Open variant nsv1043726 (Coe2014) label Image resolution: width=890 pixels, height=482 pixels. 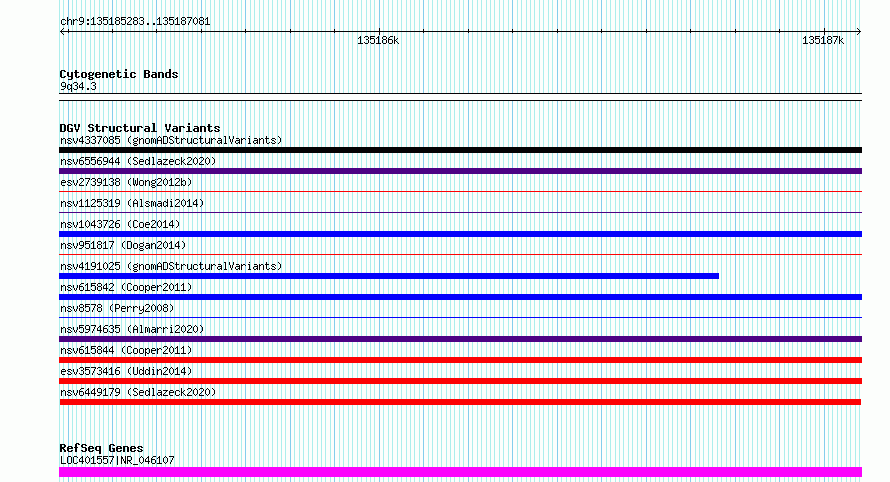(x=120, y=224)
